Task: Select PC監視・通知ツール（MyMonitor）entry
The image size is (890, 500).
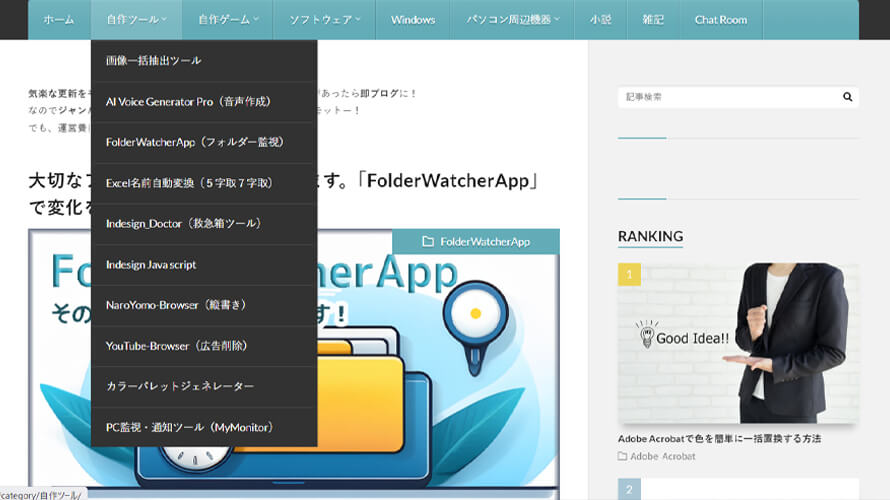Action: pos(189,427)
